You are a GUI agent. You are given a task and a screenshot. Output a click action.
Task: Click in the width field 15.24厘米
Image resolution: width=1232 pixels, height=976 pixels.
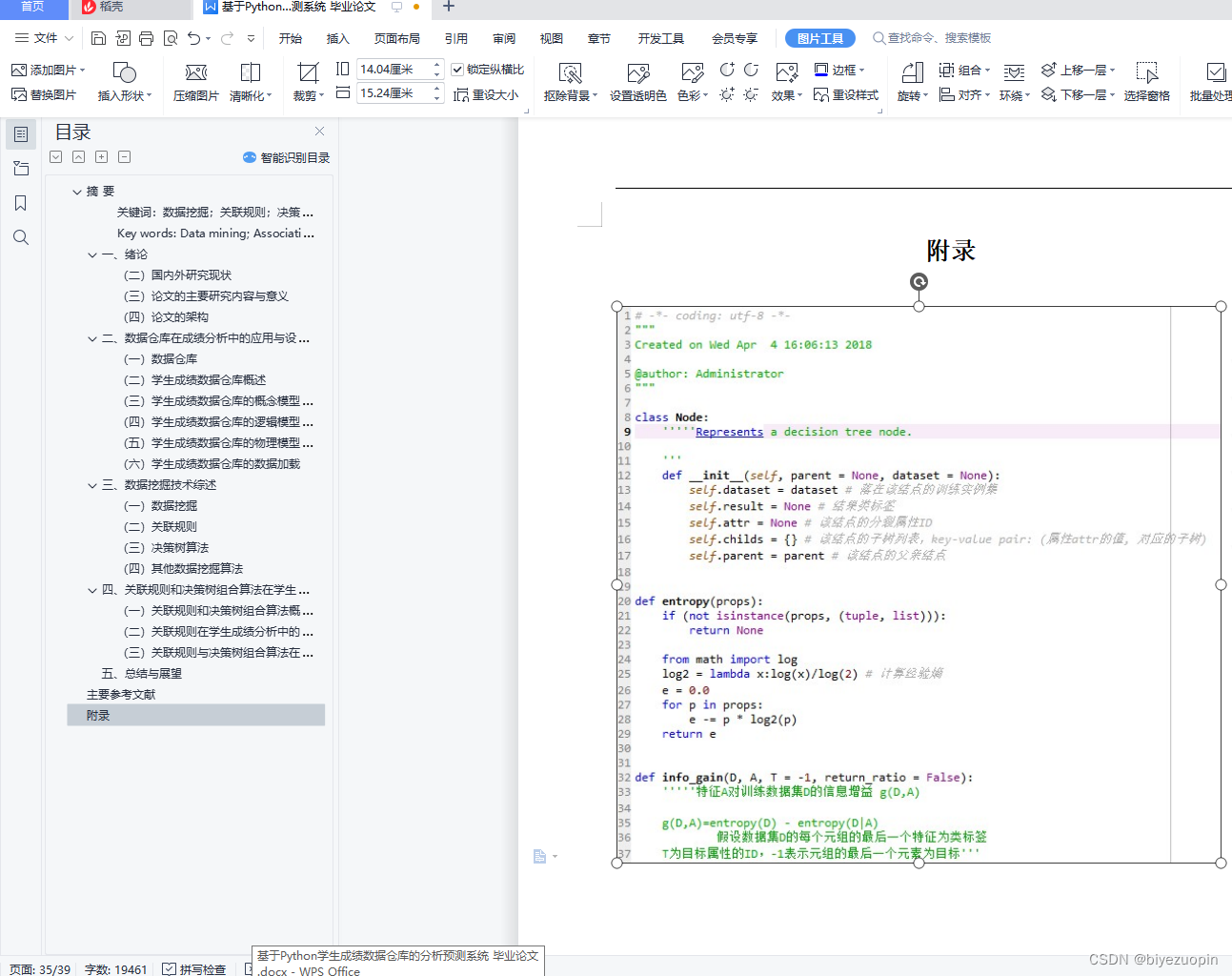(394, 92)
